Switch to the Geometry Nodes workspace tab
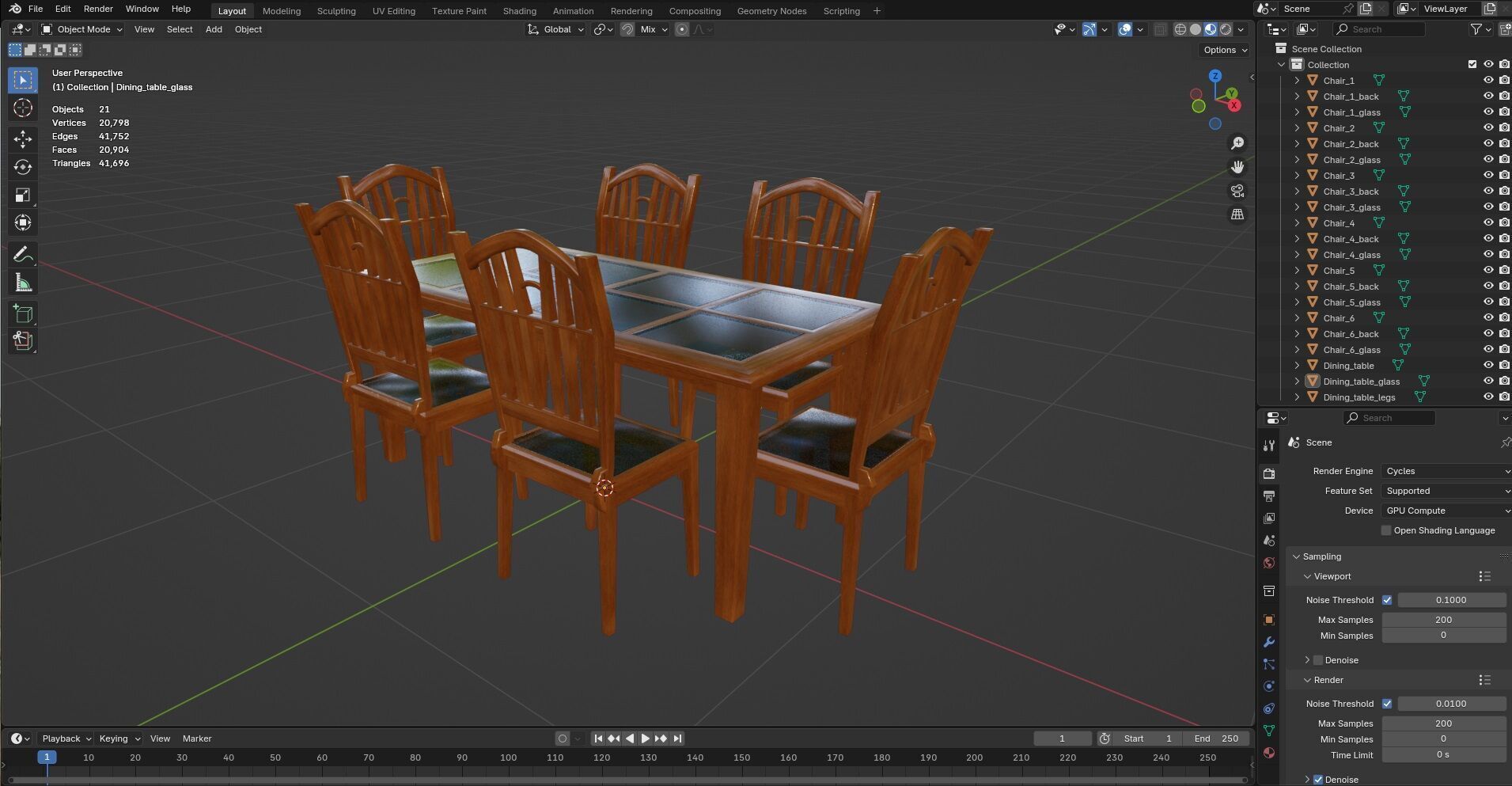 (771, 11)
